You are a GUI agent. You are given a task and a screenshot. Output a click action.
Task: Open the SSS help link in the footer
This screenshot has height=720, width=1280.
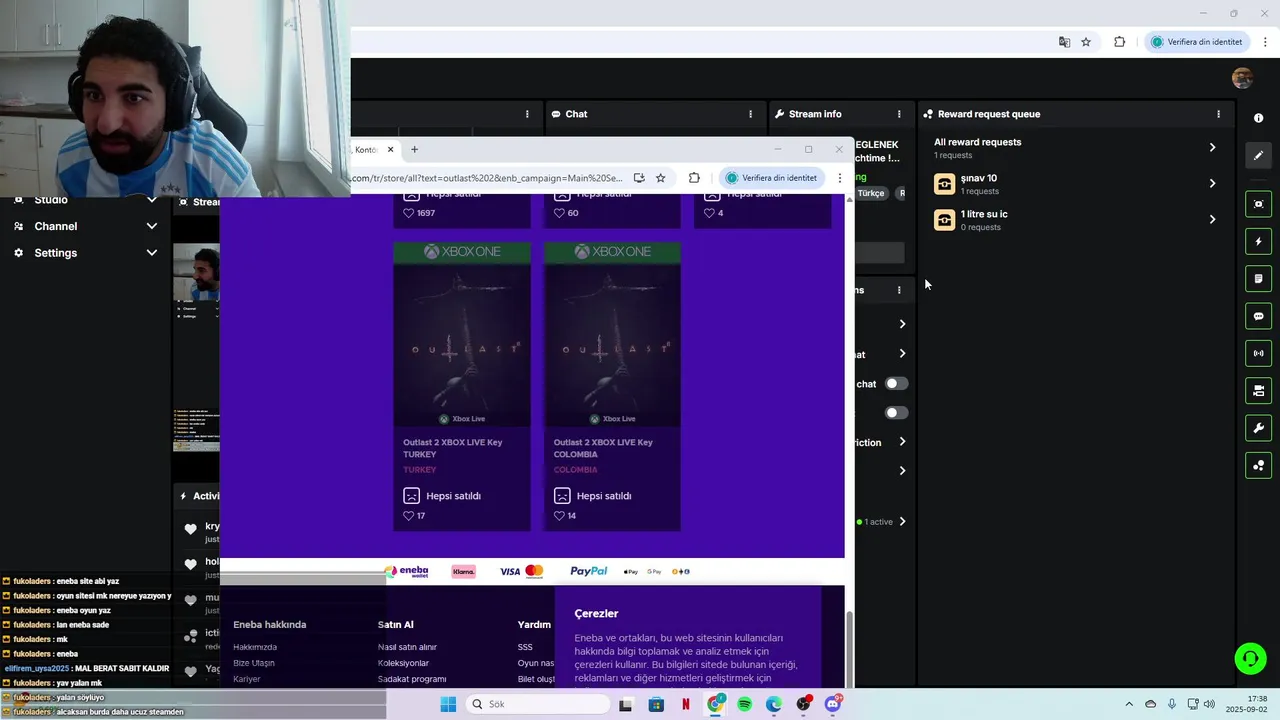tap(525, 647)
